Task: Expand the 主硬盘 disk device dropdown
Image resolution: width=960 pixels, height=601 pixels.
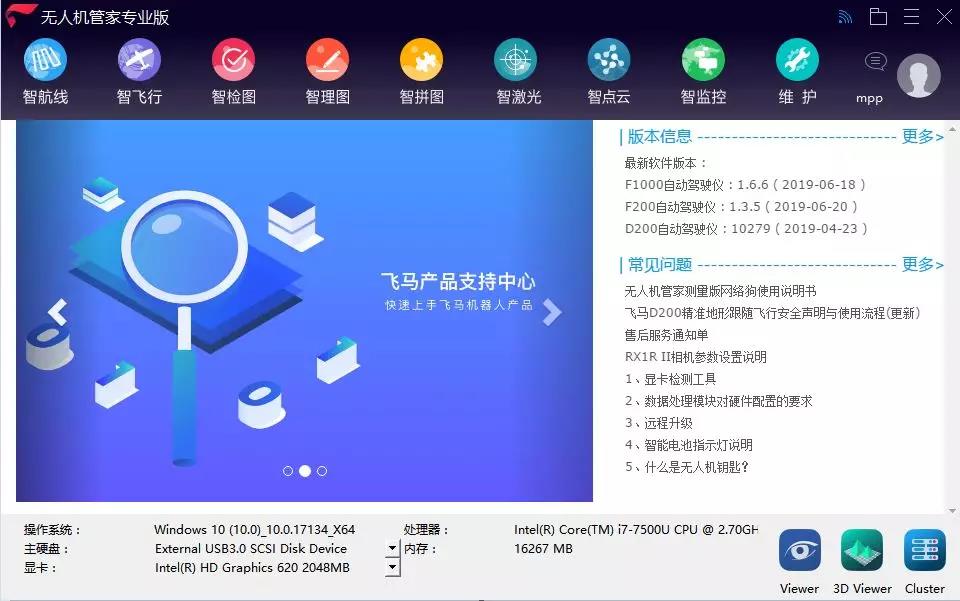Action: 392,548
